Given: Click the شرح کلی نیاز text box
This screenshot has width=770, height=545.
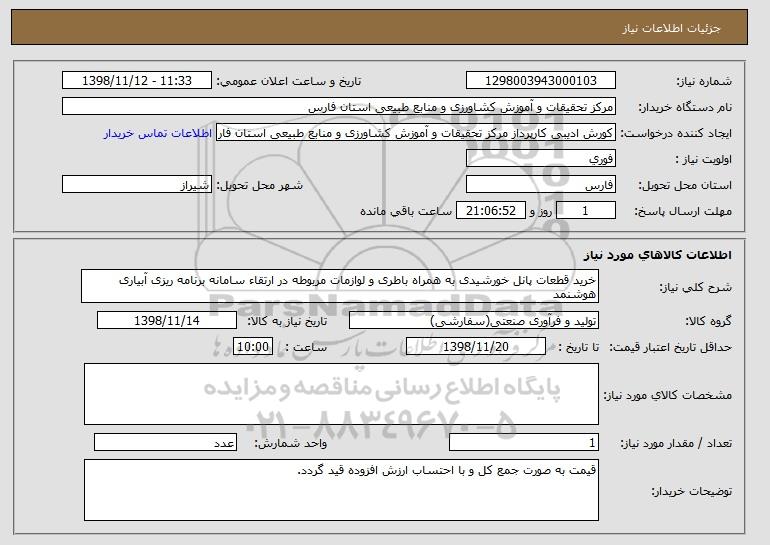Looking at the screenshot, I should point(340,286).
